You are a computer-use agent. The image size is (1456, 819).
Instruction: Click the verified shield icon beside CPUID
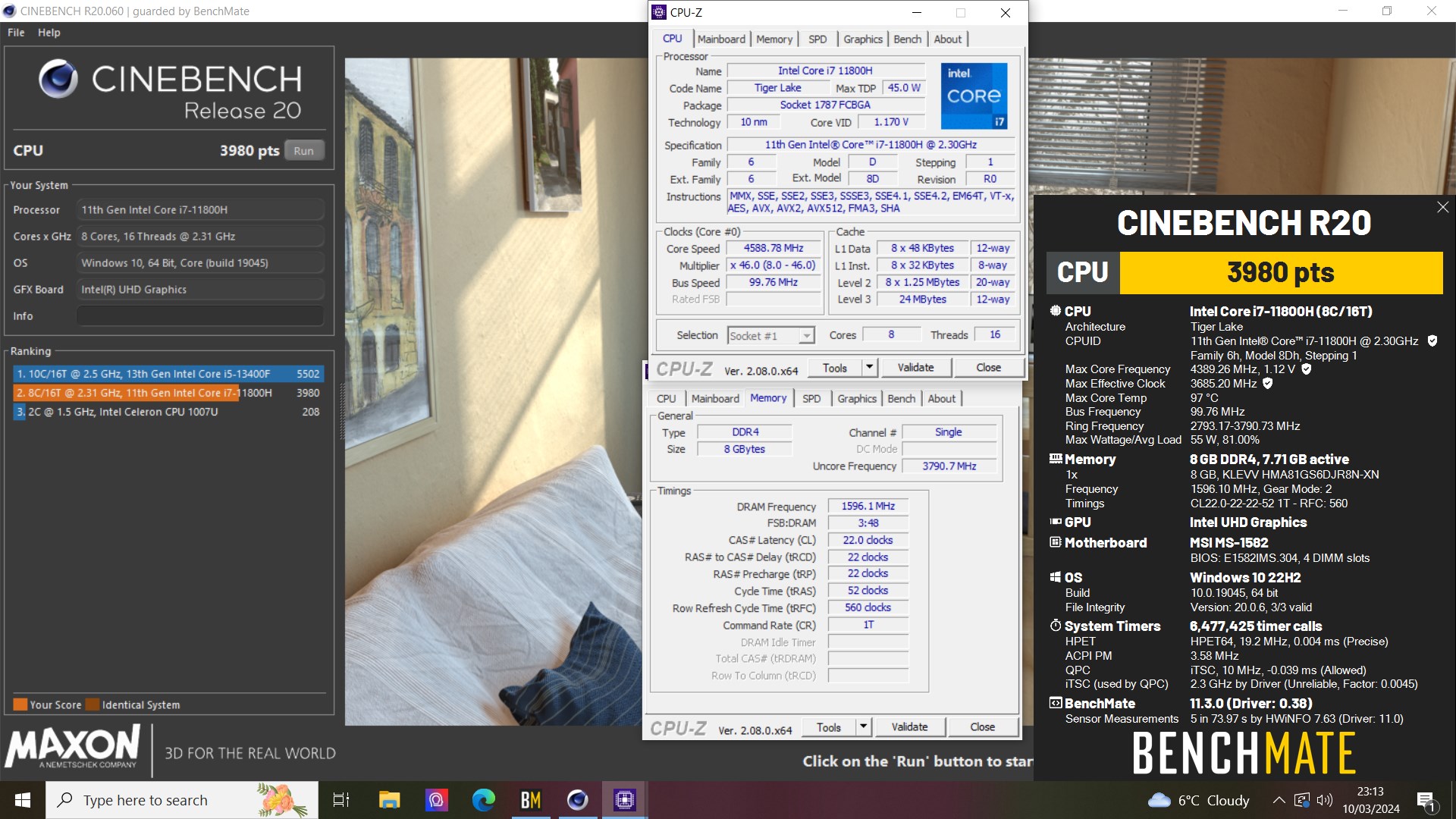point(1432,341)
